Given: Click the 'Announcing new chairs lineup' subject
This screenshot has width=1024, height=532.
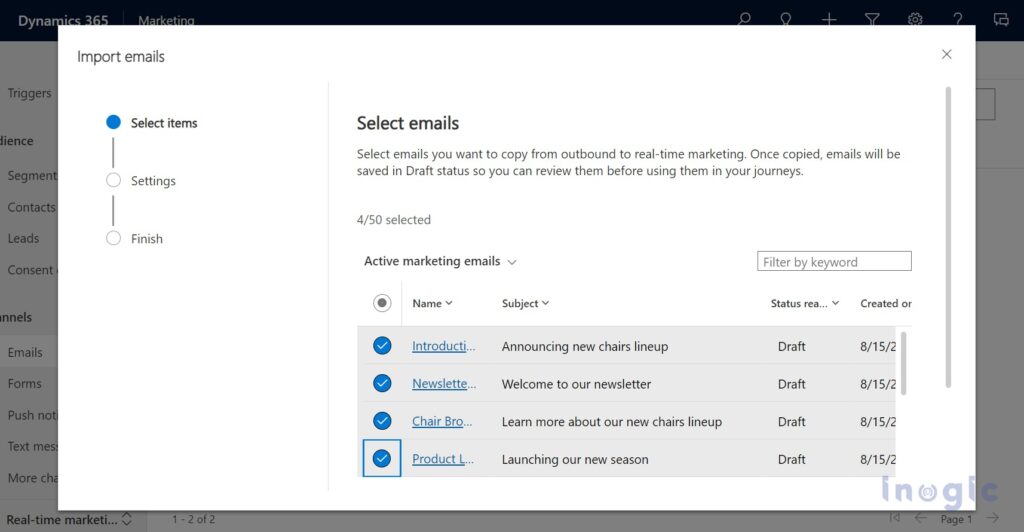Looking at the screenshot, I should (x=584, y=346).
